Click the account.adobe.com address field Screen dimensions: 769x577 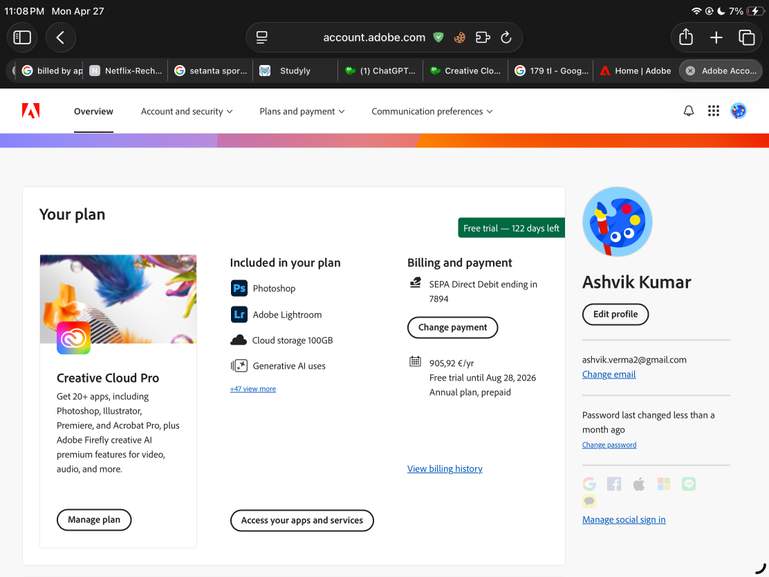point(374,37)
